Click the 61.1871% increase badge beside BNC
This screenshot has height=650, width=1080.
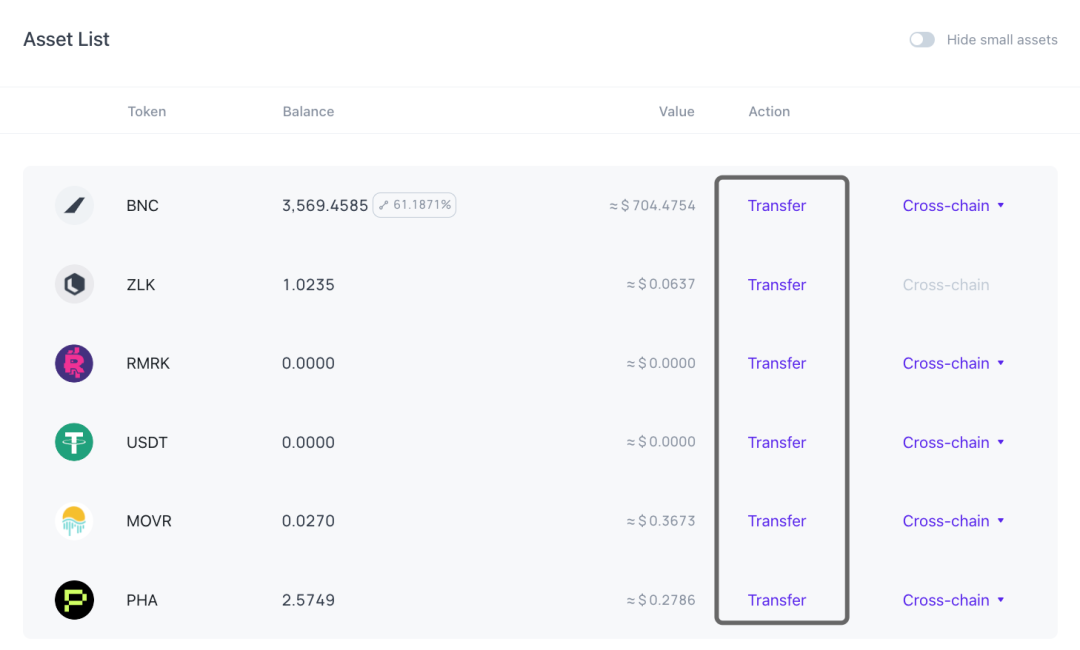414,205
